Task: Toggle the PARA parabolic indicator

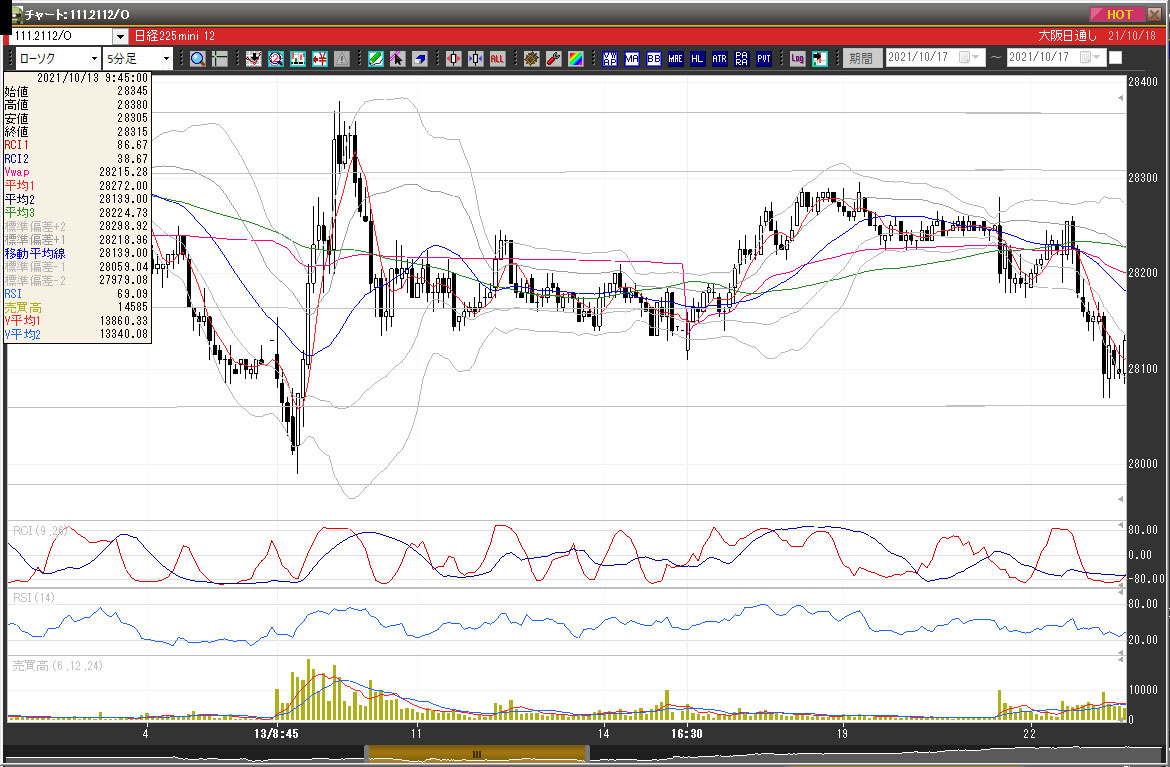Action: [x=742, y=59]
